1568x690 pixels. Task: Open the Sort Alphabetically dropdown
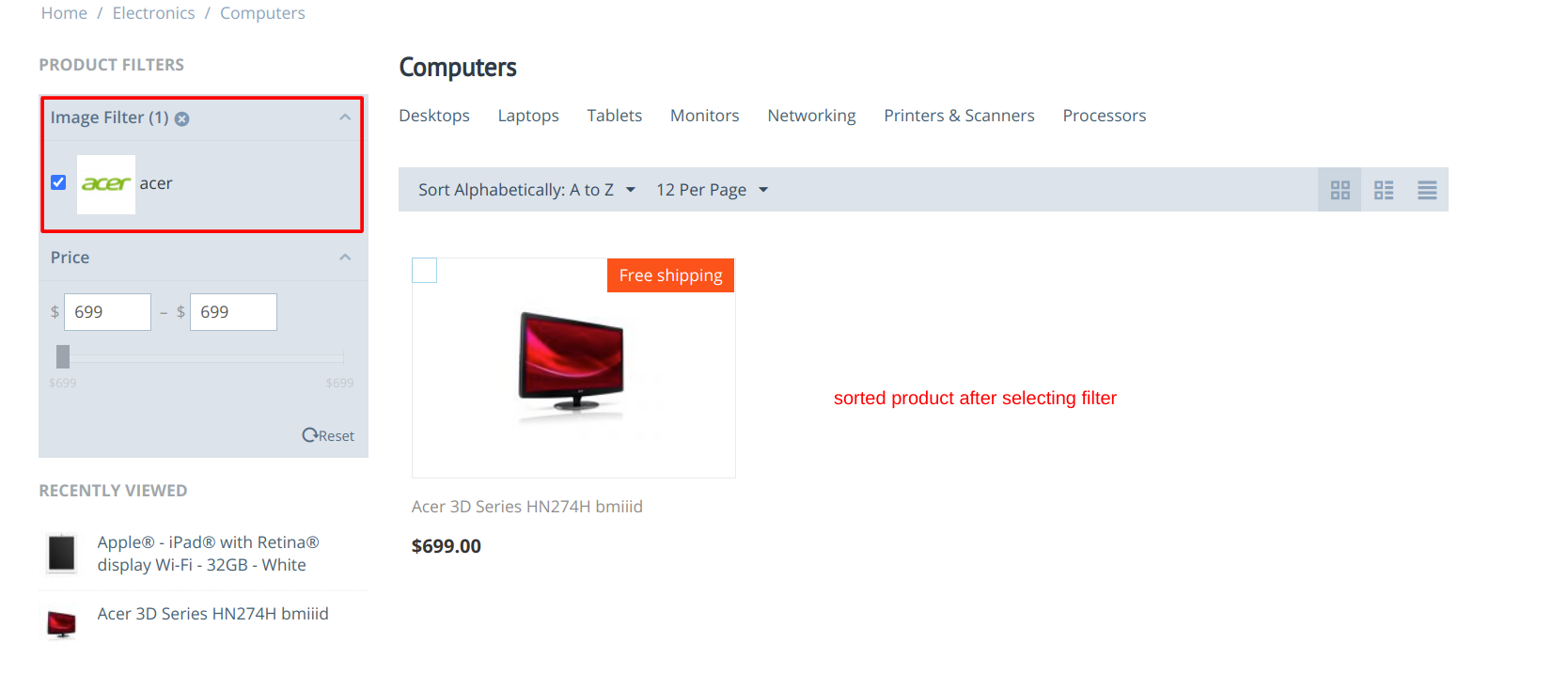pos(526,190)
